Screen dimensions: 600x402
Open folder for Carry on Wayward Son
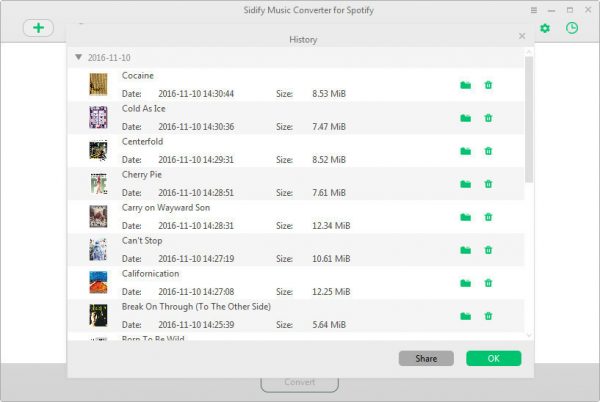click(x=465, y=217)
